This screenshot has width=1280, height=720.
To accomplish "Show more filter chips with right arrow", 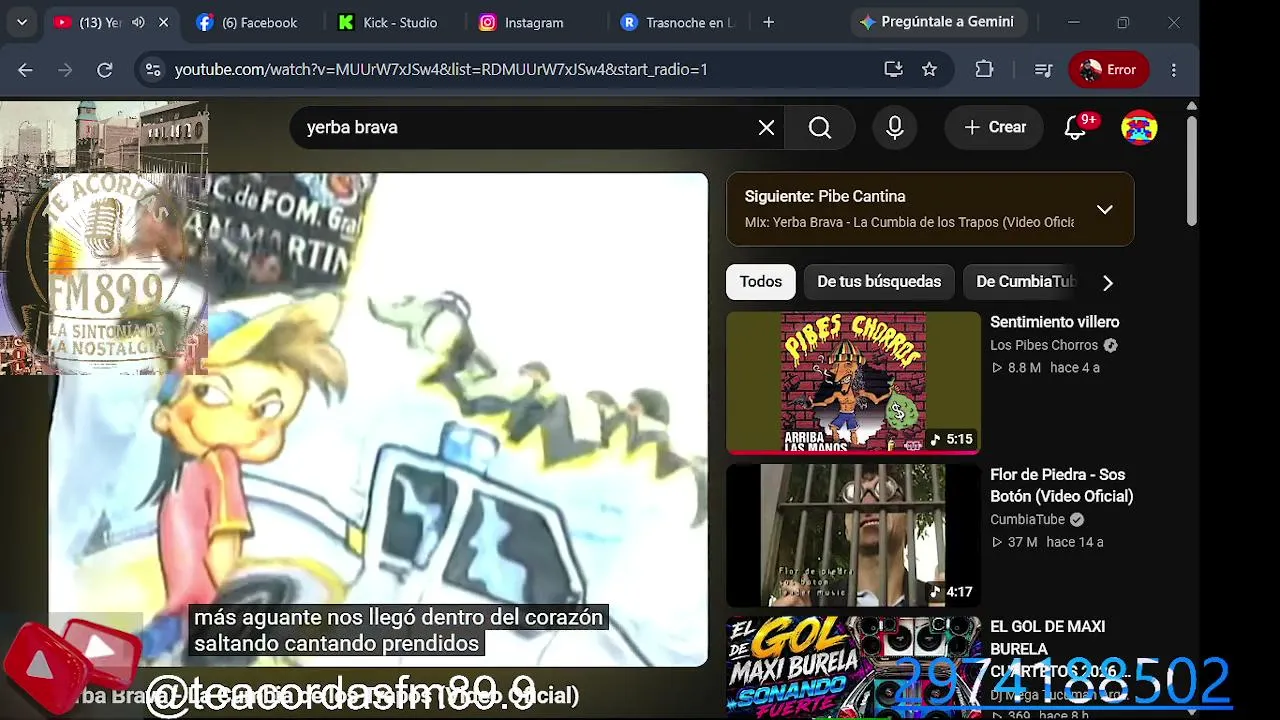I will pos(1107,283).
